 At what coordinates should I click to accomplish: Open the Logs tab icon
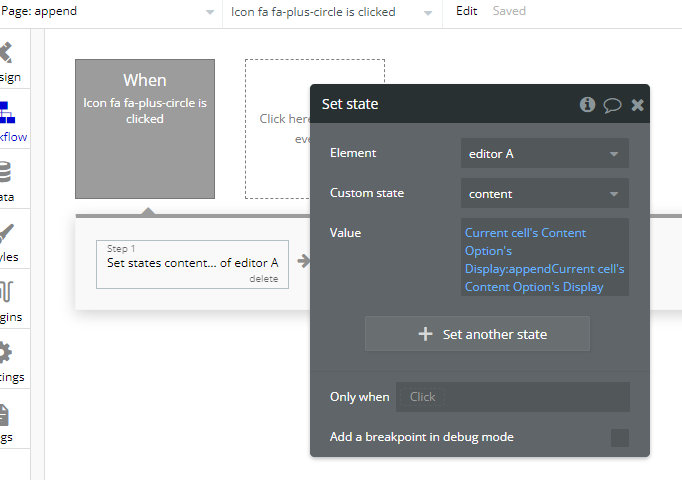coord(8,420)
